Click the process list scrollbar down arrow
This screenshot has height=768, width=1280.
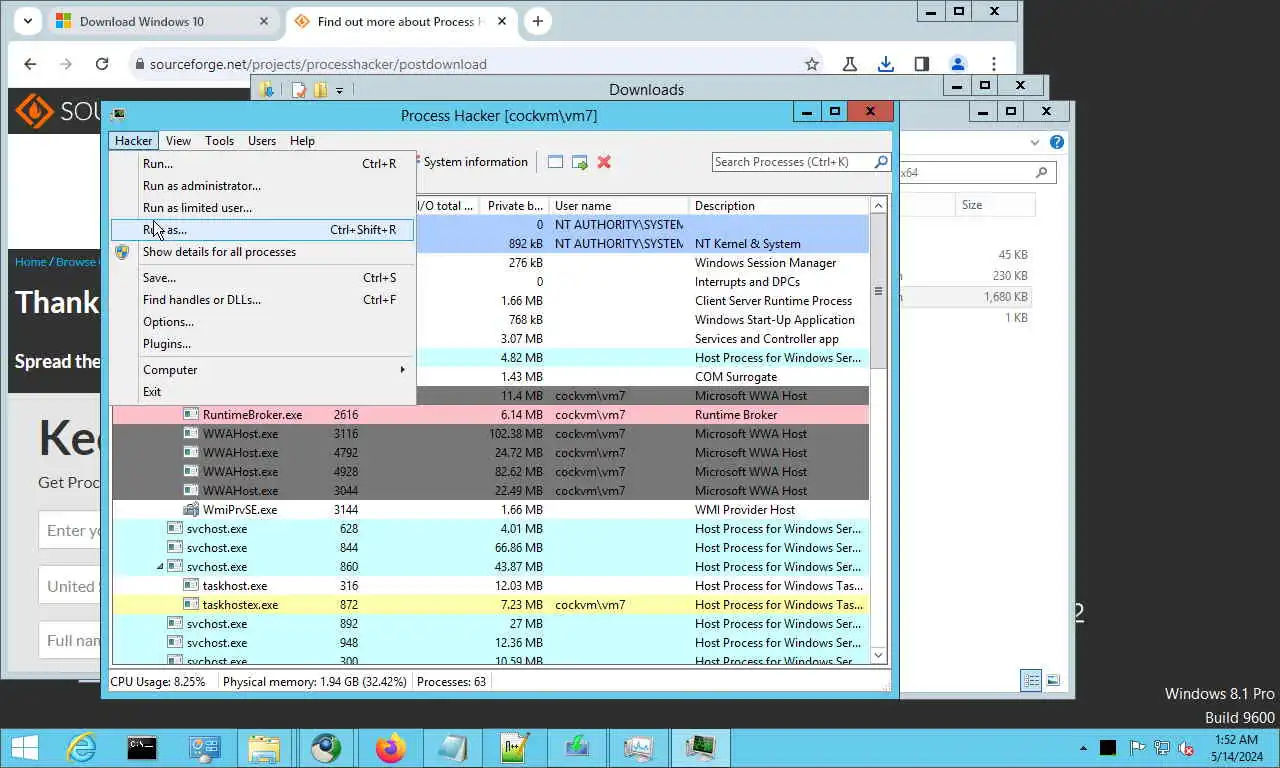click(879, 656)
